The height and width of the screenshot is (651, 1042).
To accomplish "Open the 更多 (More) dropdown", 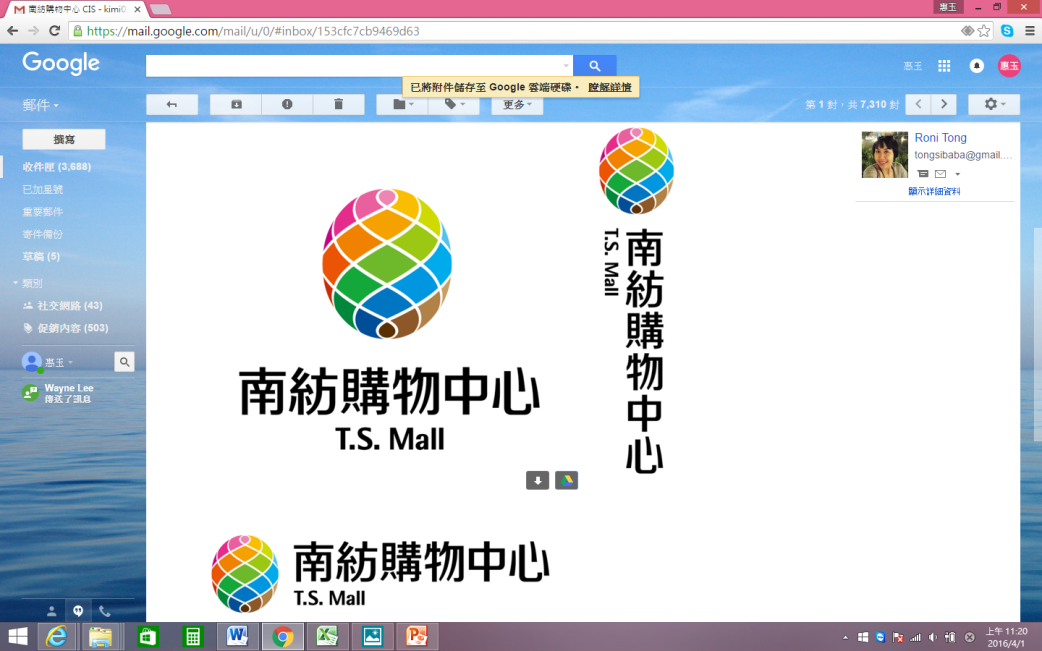I will (517, 104).
